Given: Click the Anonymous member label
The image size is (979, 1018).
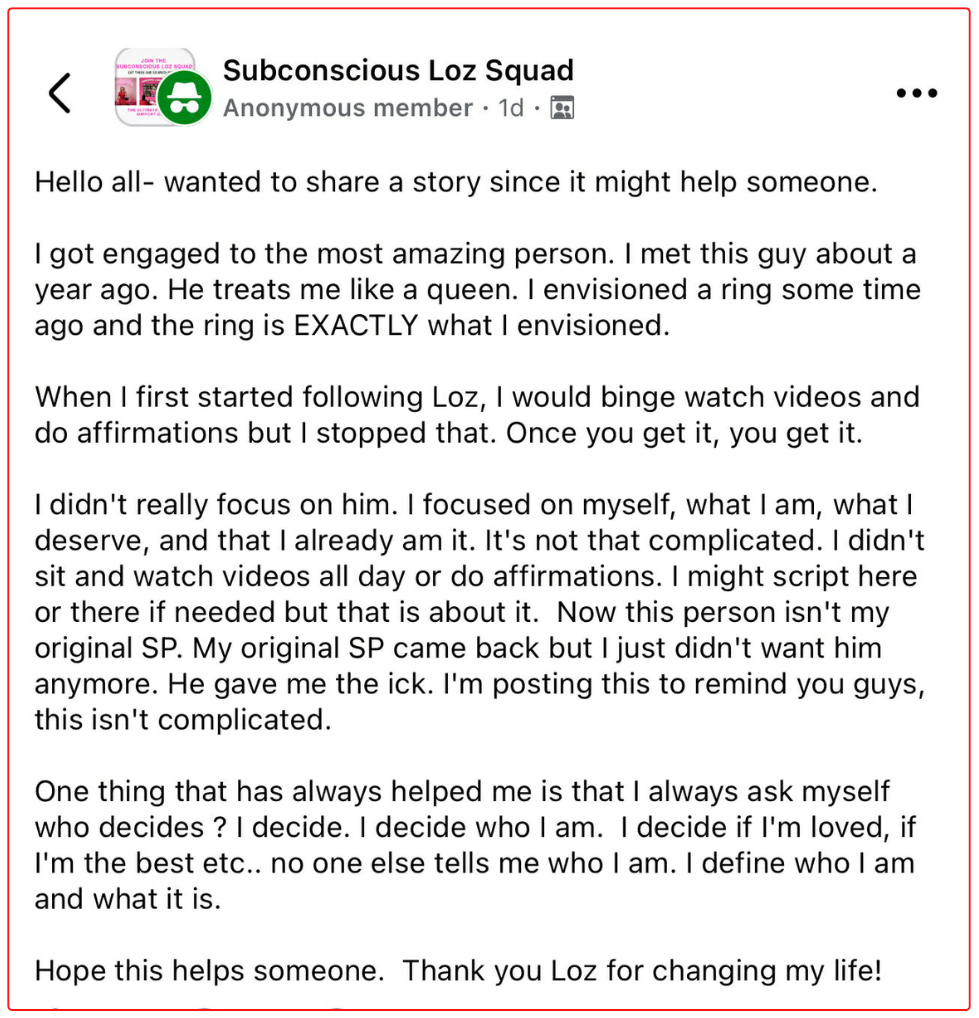Looking at the screenshot, I should pyautogui.click(x=347, y=108).
